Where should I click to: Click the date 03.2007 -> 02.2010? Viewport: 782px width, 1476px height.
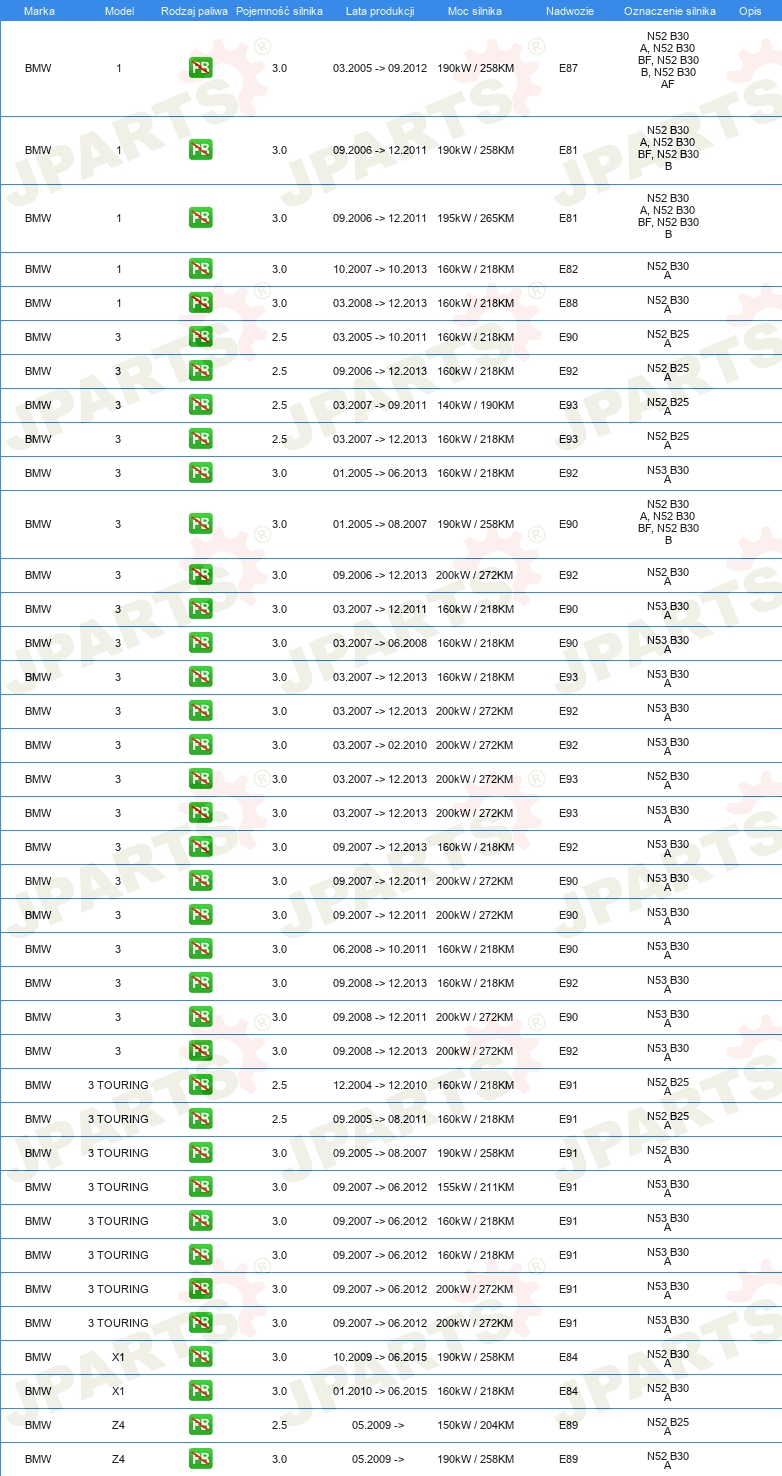click(x=380, y=745)
